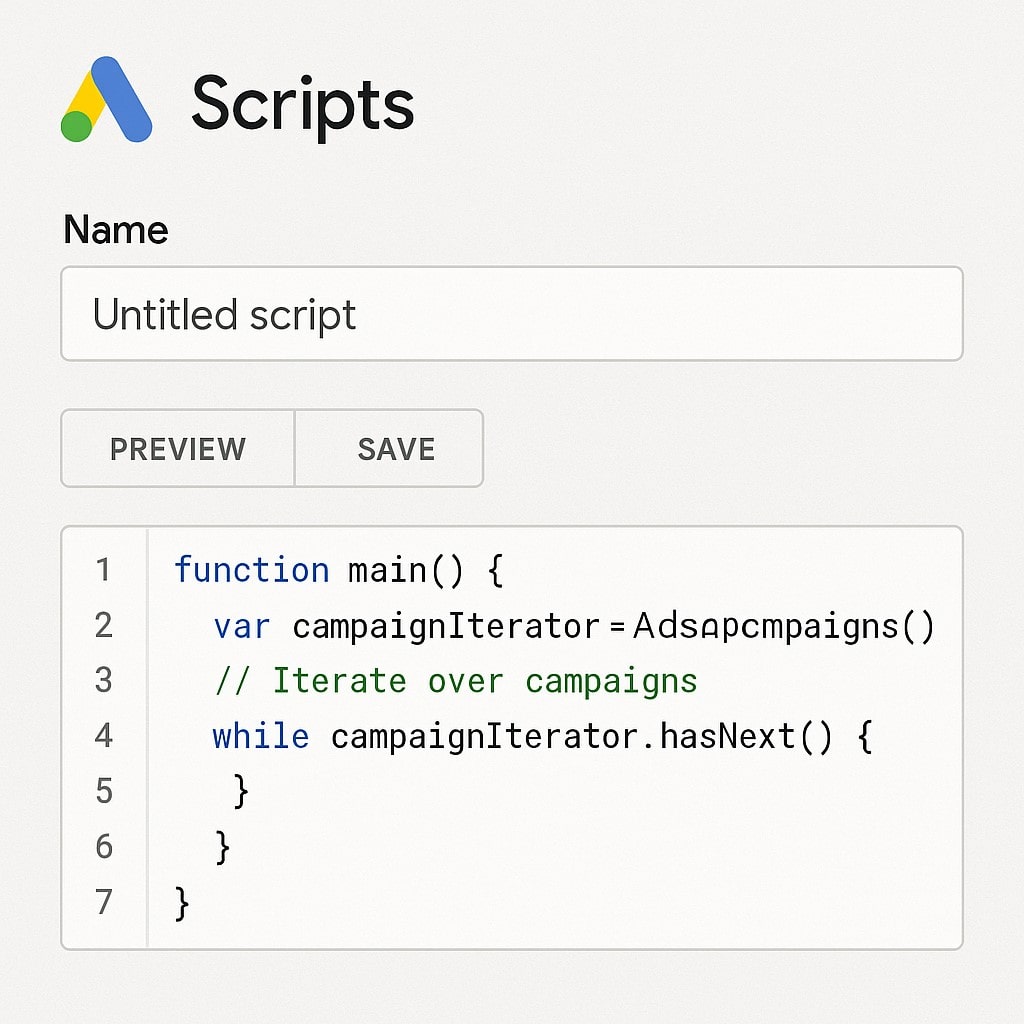This screenshot has height=1024, width=1024.
Task: Click the SAVE button
Action: pyautogui.click(x=389, y=449)
